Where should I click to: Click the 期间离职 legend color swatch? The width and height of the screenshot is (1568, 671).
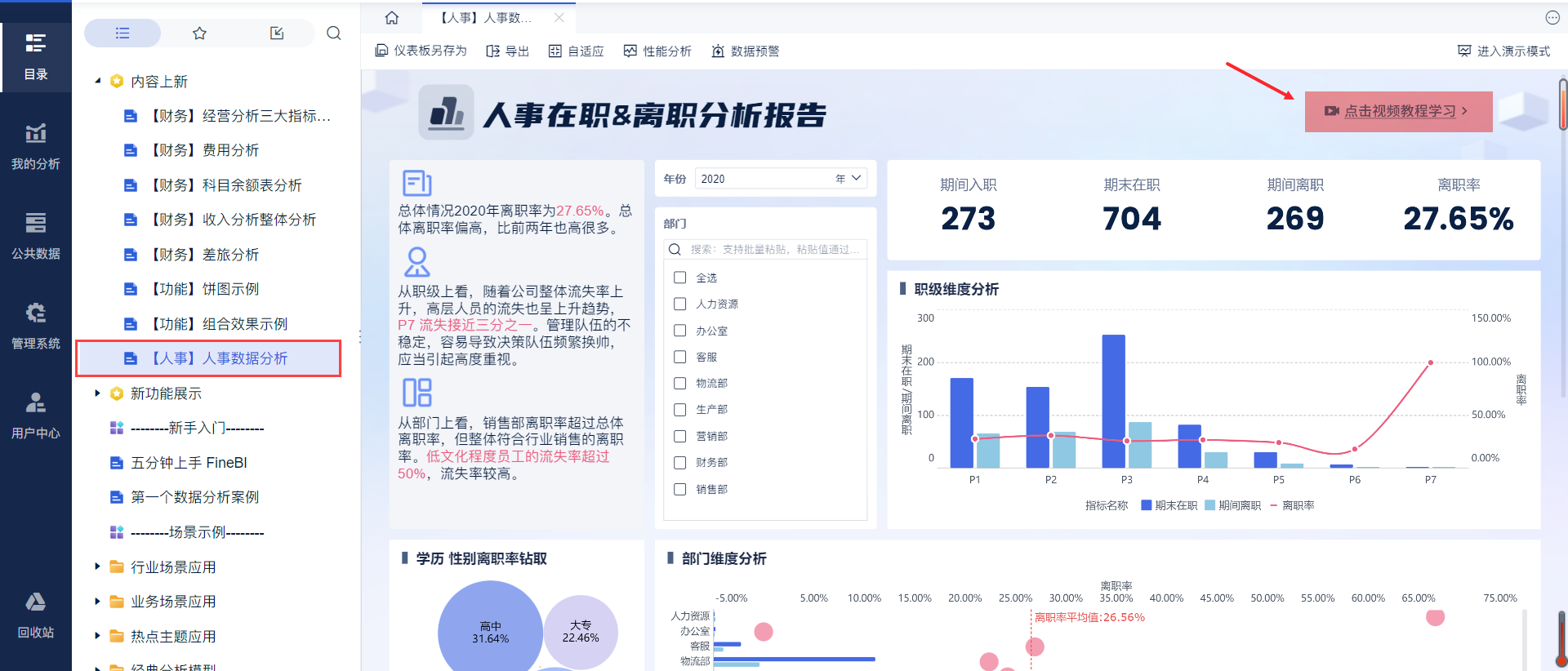[1209, 505]
